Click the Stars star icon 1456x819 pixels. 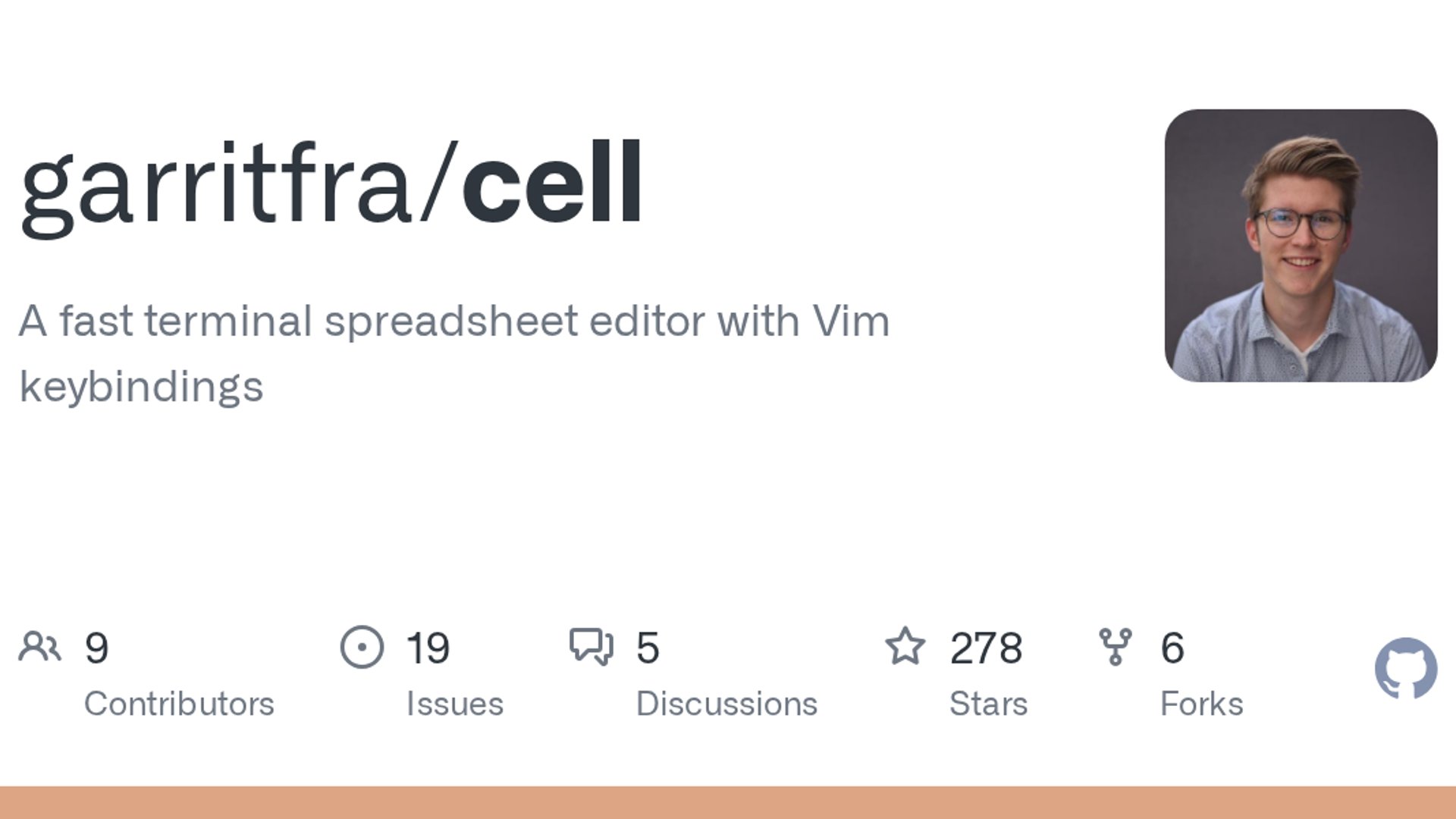tap(905, 646)
